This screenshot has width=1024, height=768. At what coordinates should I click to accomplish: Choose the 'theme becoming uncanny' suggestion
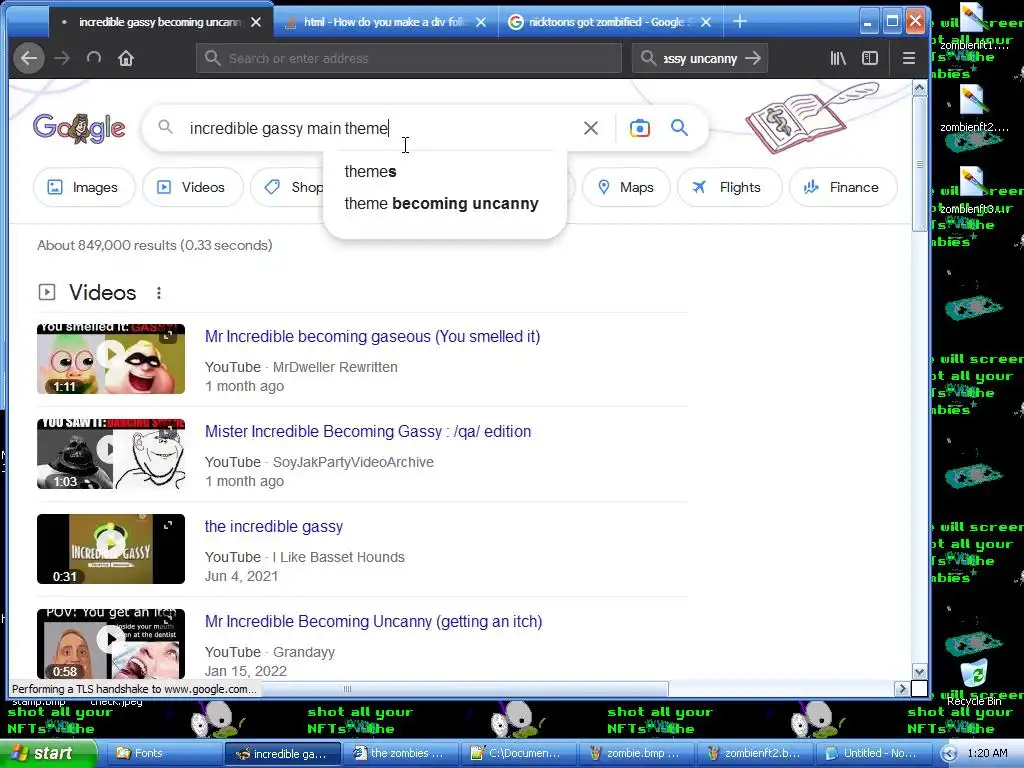tap(441, 204)
